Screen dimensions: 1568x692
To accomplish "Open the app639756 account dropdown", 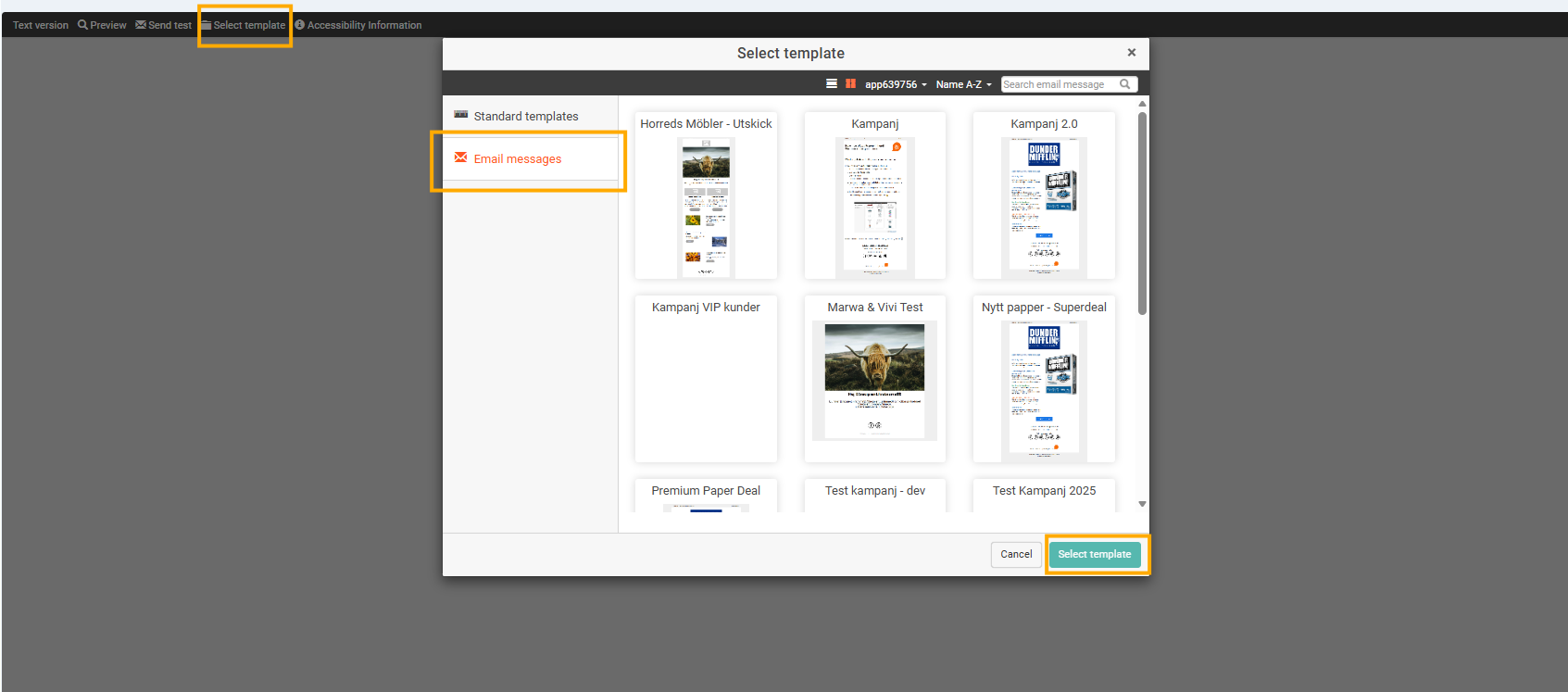I will [896, 84].
